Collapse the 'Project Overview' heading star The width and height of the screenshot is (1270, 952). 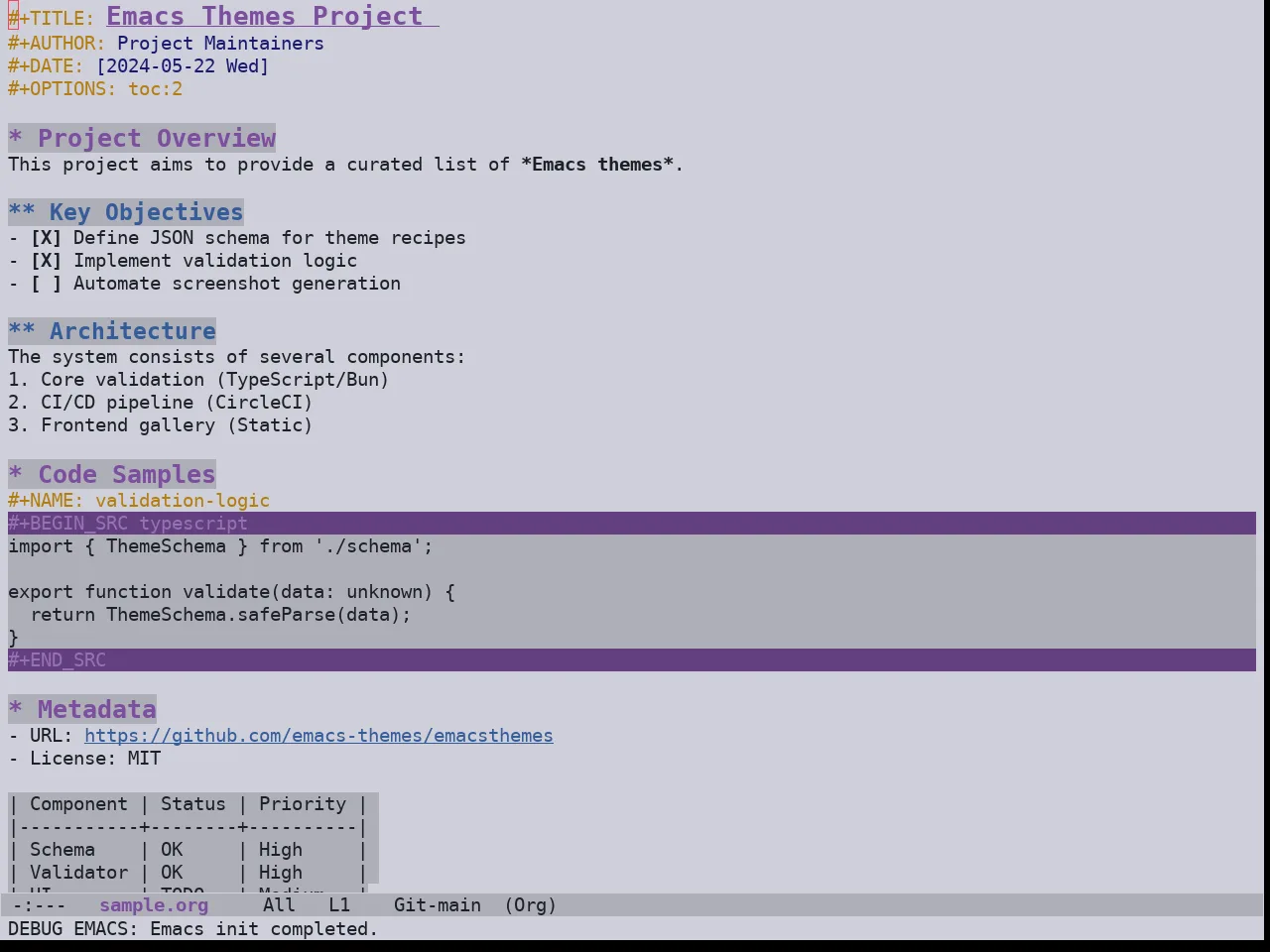[15, 138]
